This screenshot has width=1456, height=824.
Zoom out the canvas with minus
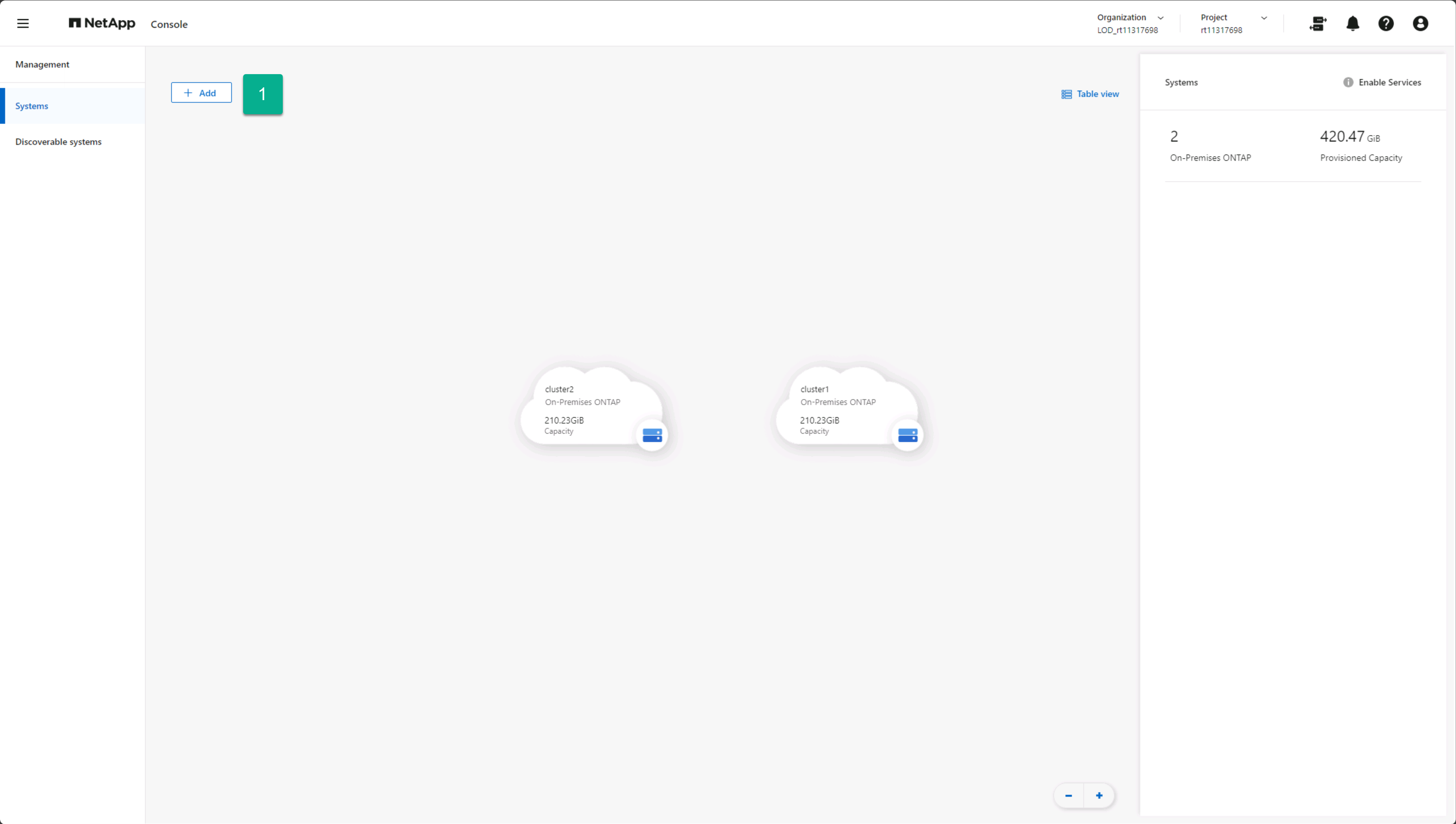point(1068,795)
